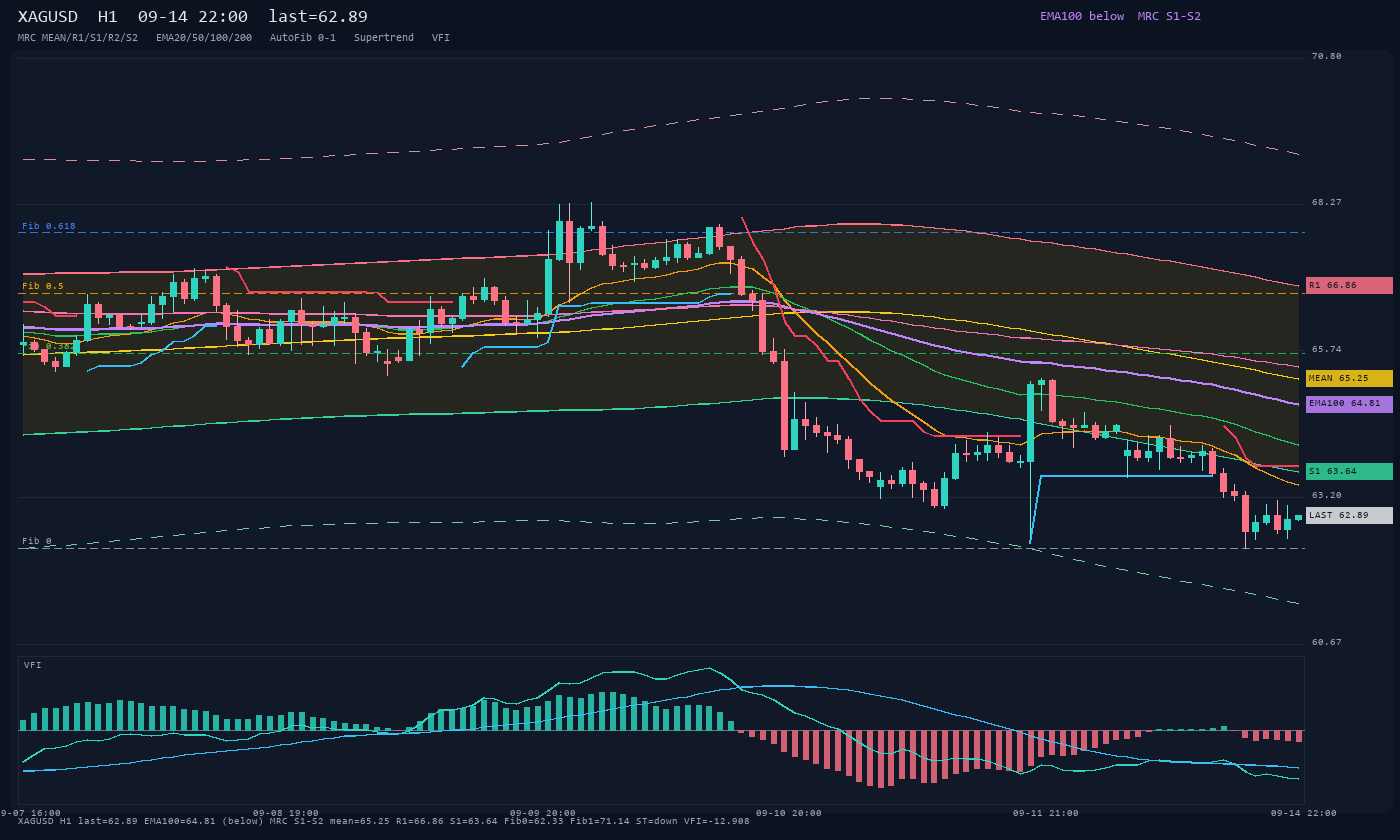Click the grey LAST 62.89 price tag
Viewport: 1400px width, 840px height.
[1349, 515]
